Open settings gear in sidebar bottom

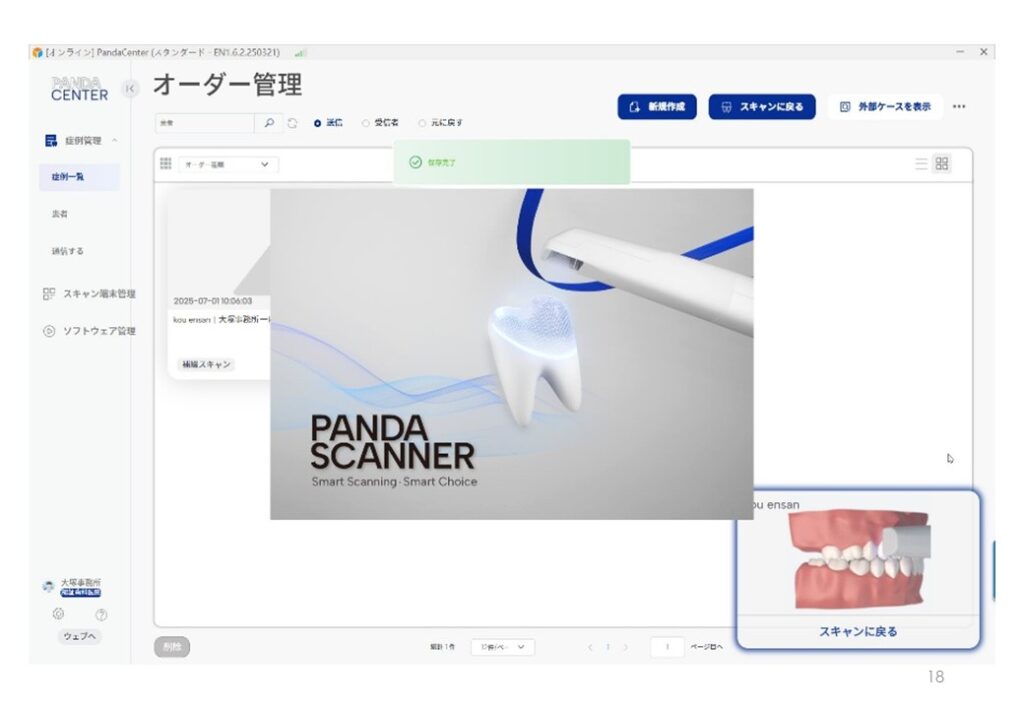click(58, 615)
